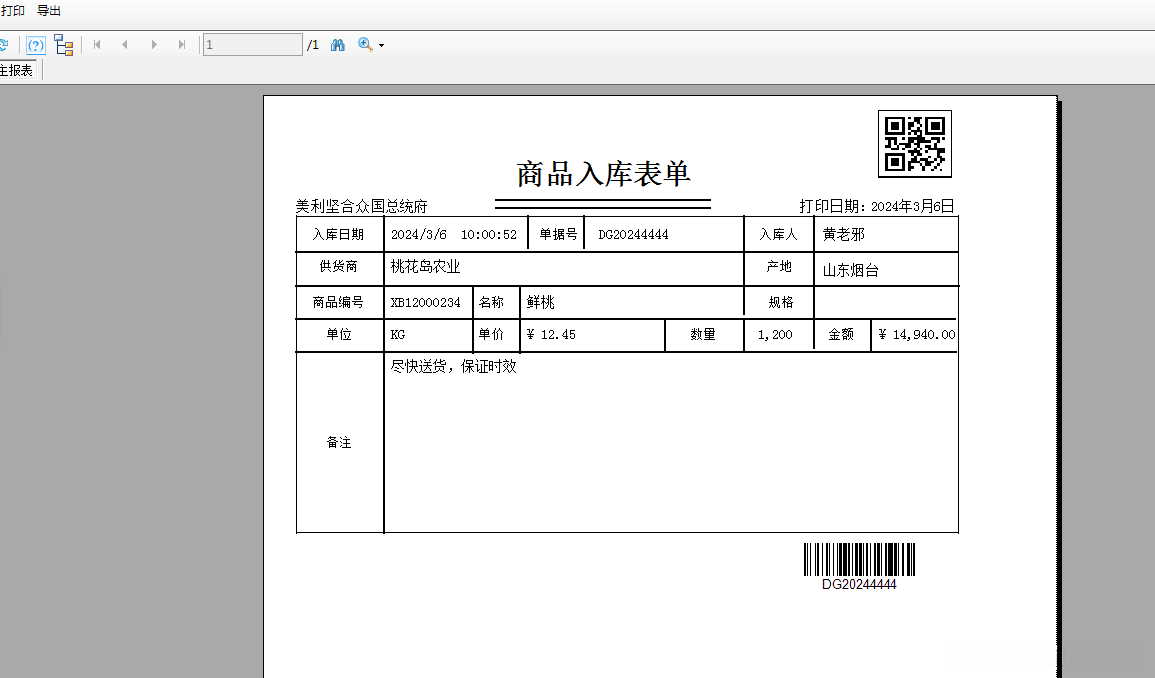Click the unit value KG
The width and height of the screenshot is (1155, 678).
398,335
